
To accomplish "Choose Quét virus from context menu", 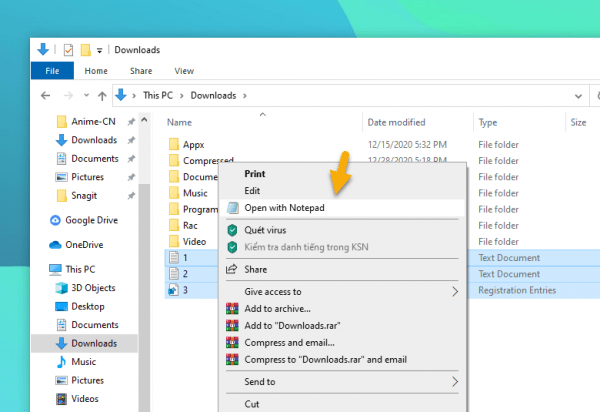I will coord(265,230).
